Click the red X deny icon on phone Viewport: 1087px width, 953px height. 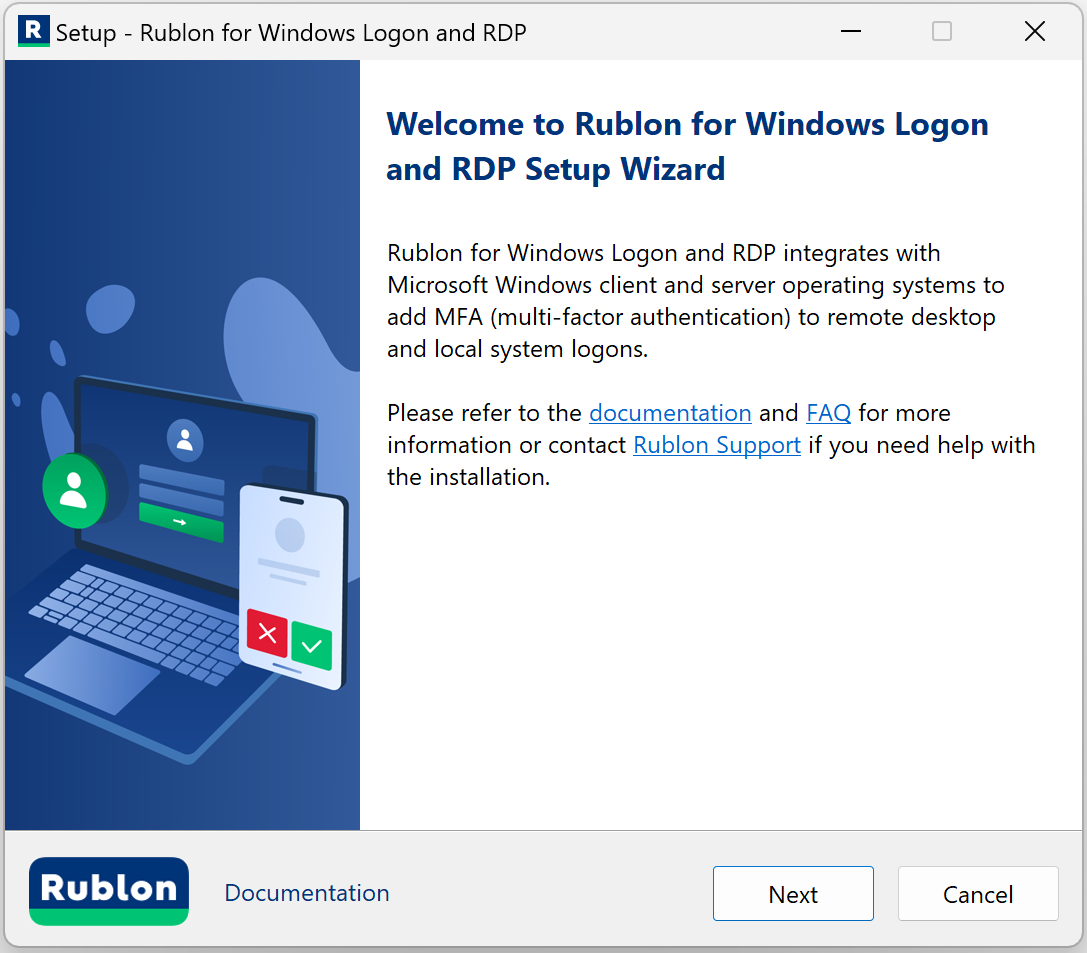267,633
